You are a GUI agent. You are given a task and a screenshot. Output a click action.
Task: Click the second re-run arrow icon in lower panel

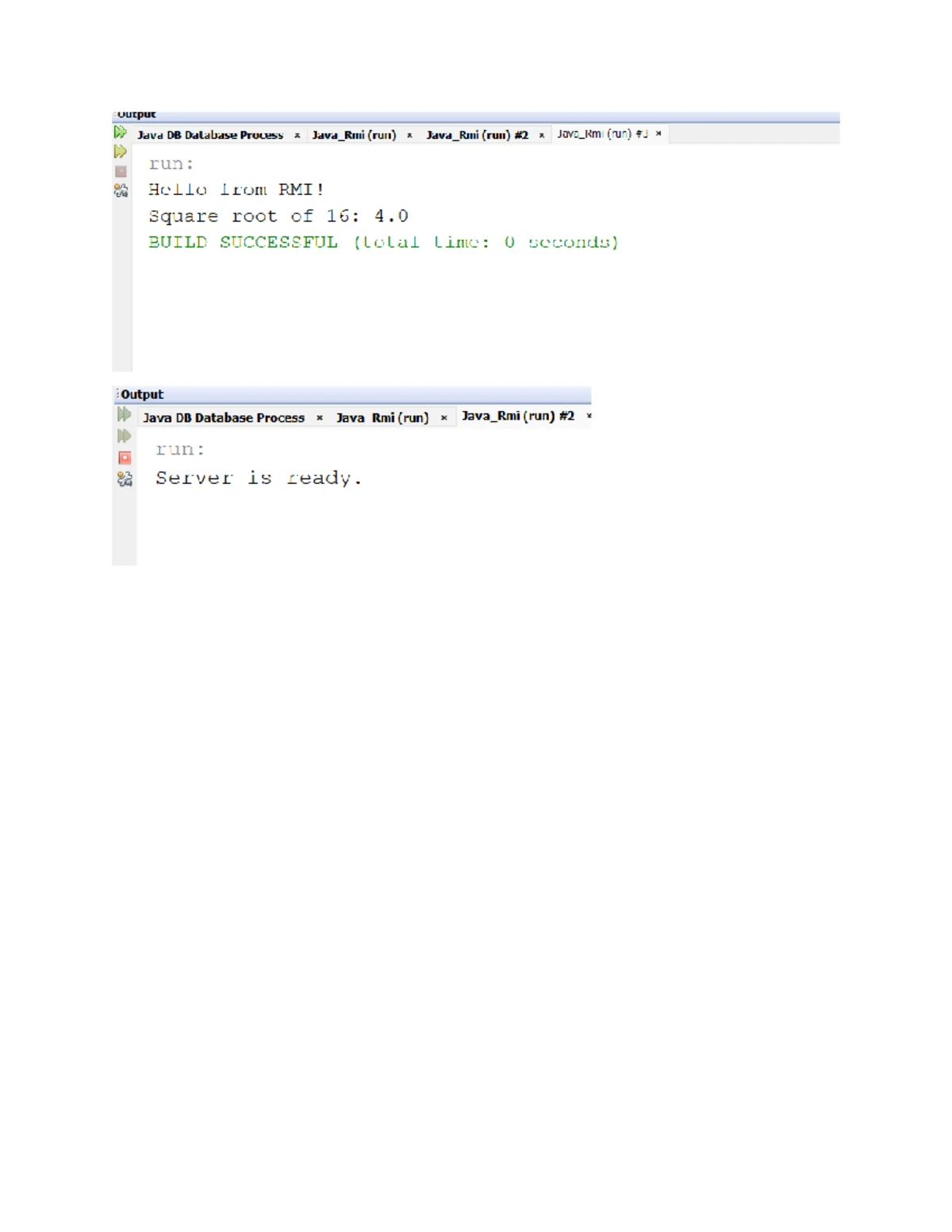124,436
